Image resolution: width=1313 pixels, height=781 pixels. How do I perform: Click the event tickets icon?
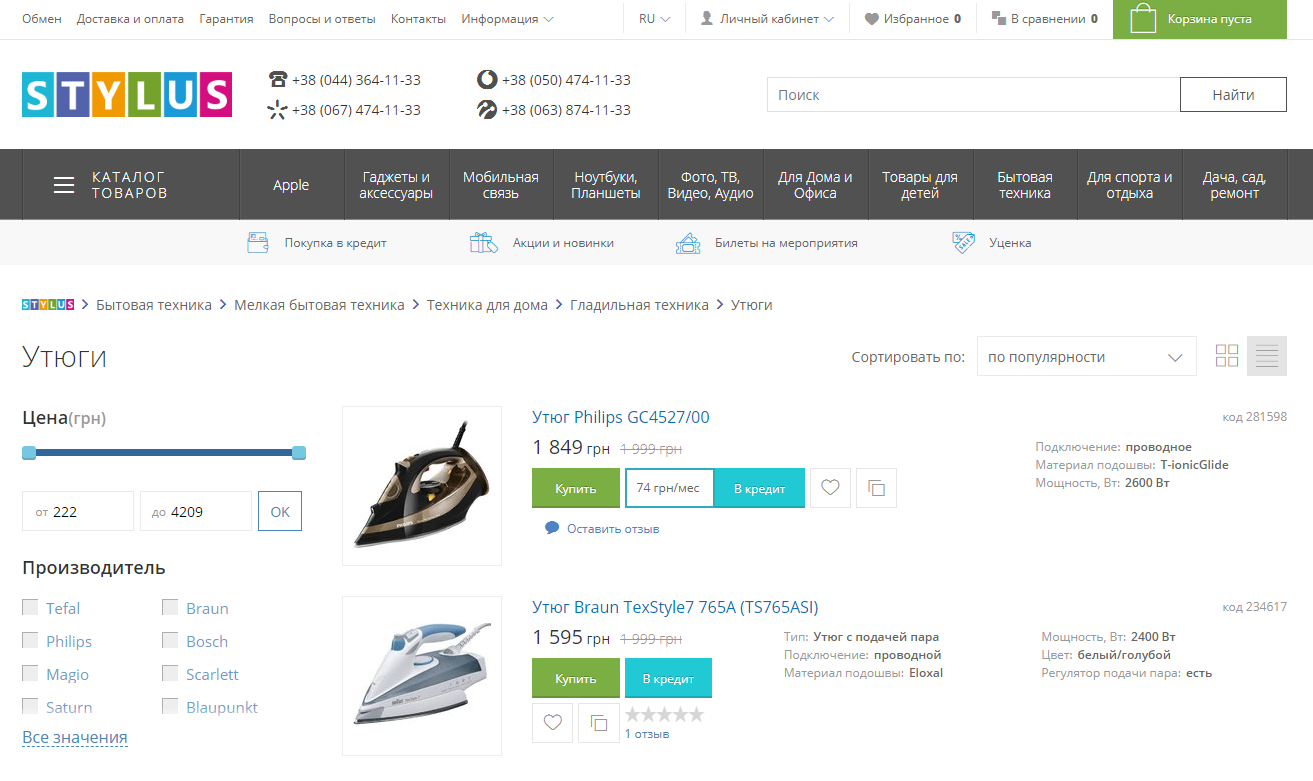pyautogui.click(x=688, y=242)
